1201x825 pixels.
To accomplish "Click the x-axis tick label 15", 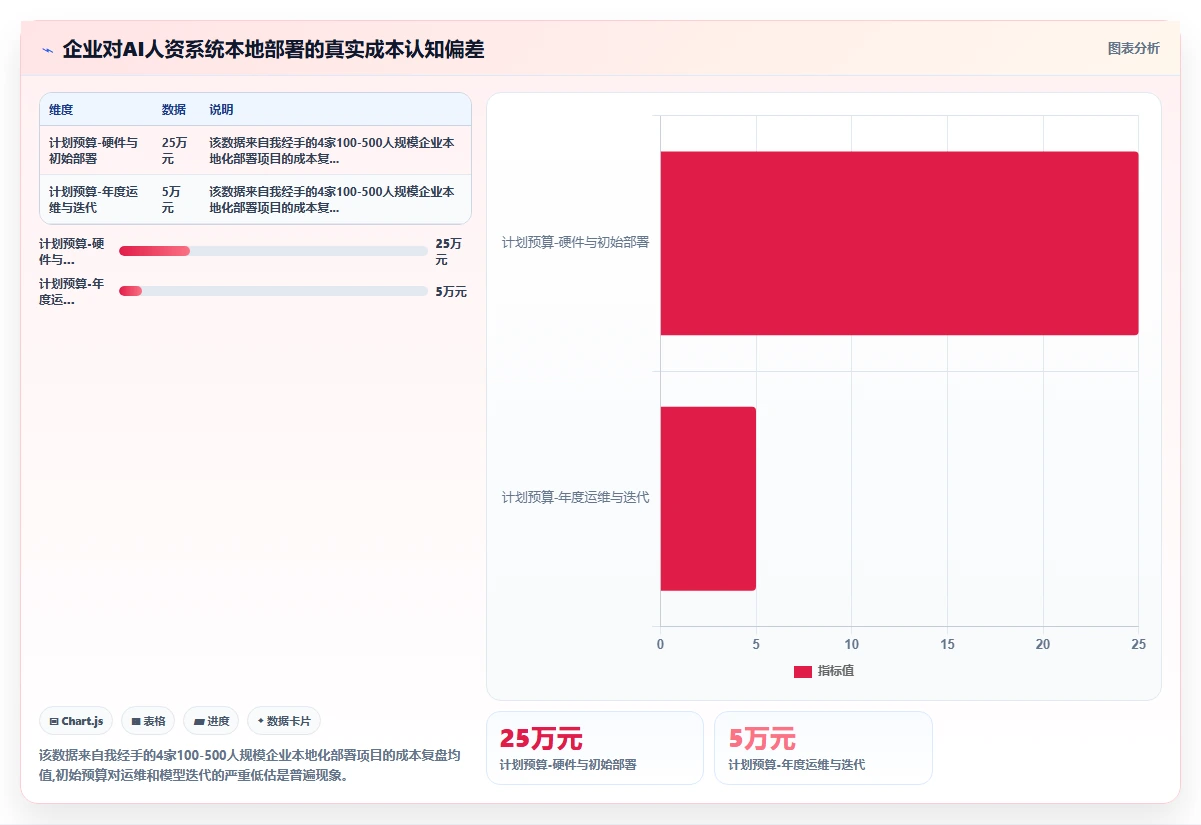I will click(947, 644).
